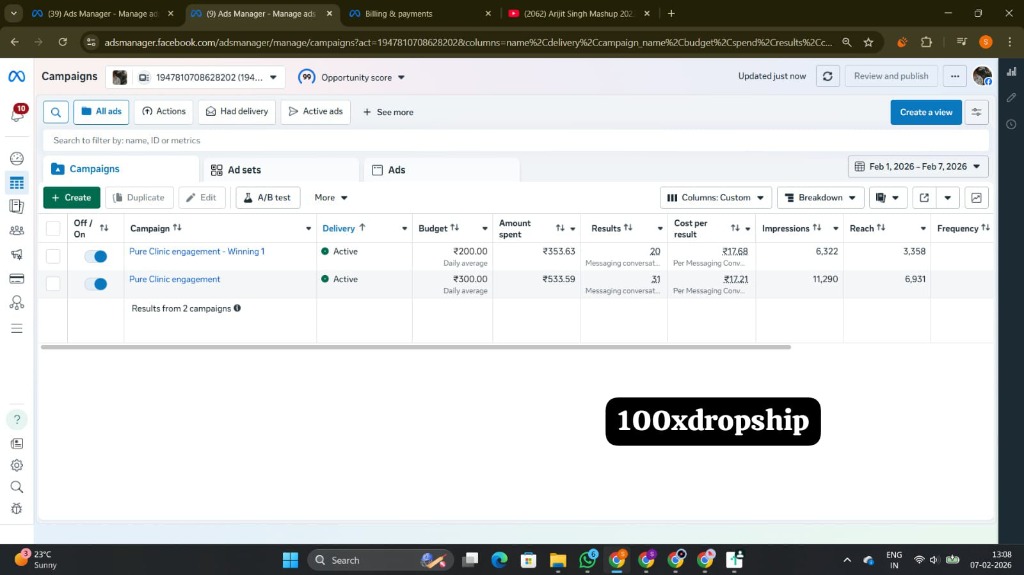This screenshot has width=1024, height=575.
Task: Click Create a view button
Action: pos(926,112)
